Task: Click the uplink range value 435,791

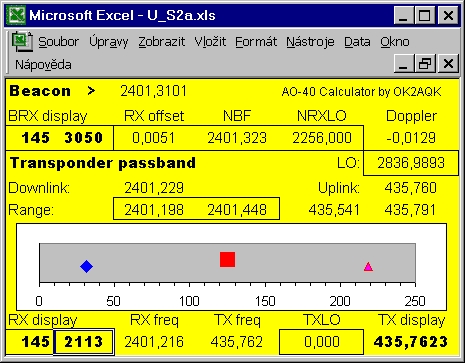Action: (x=410, y=210)
